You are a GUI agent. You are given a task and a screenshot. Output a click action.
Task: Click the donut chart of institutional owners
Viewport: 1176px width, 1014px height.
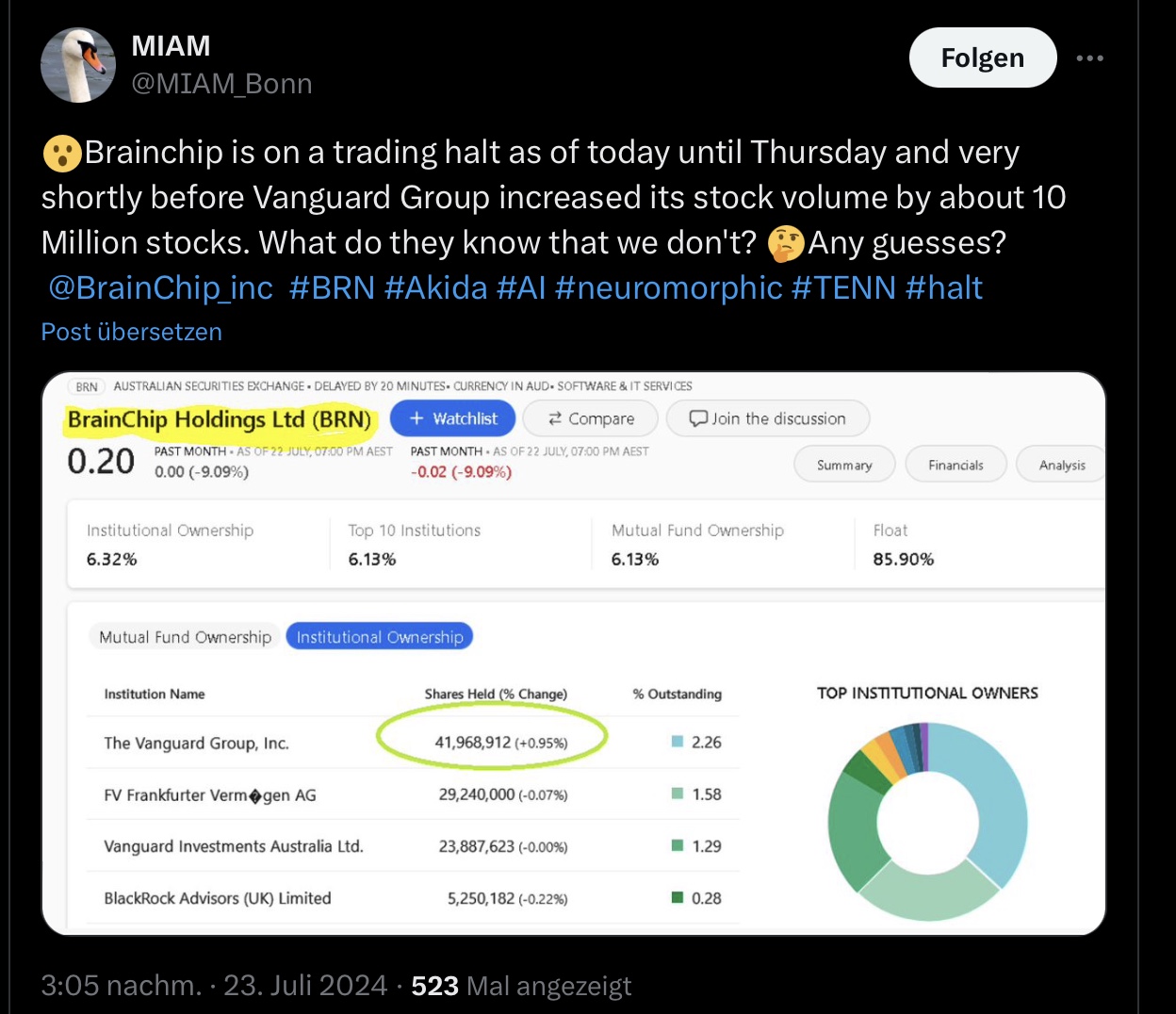pyautogui.click(x=928, y=822)
